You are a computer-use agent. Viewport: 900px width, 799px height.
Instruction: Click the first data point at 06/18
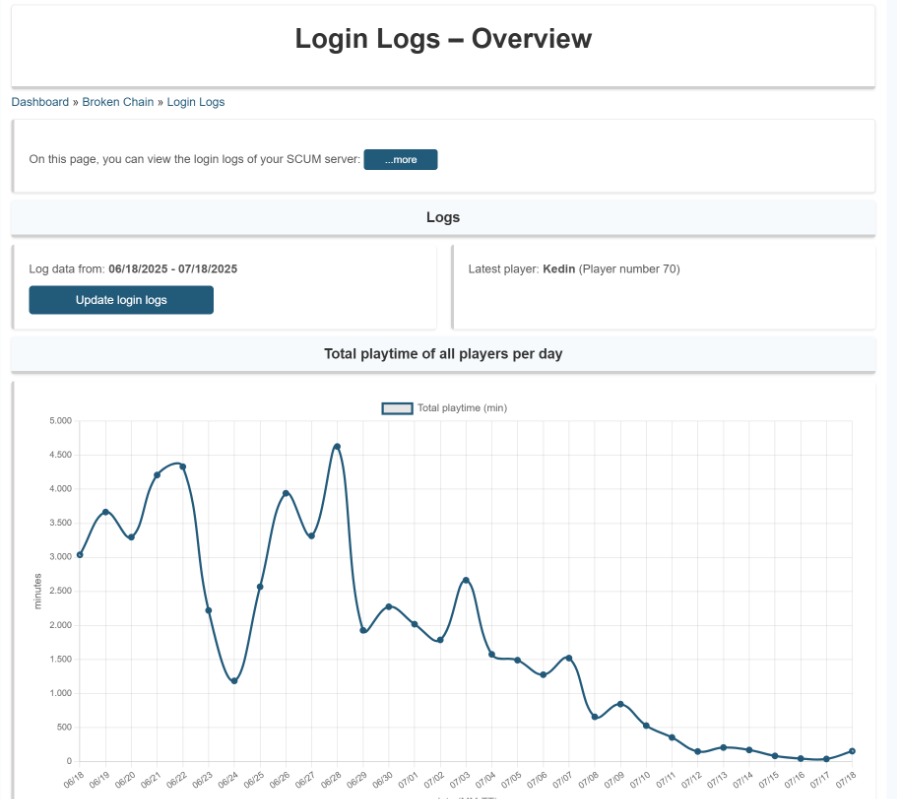pos(80,555)
